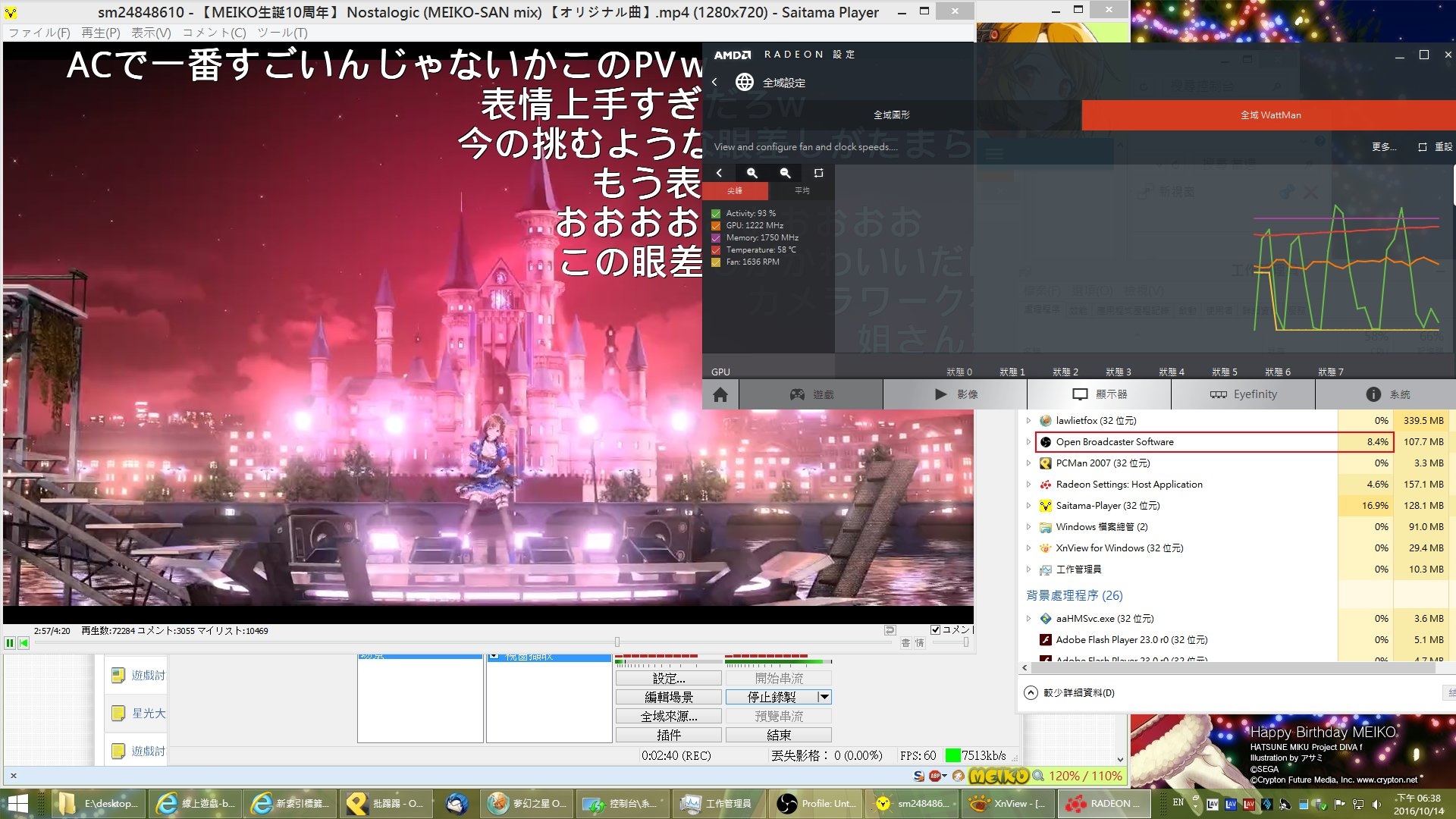
Task: Open the Eyefinity section
Action: (x=1244, y=394)
